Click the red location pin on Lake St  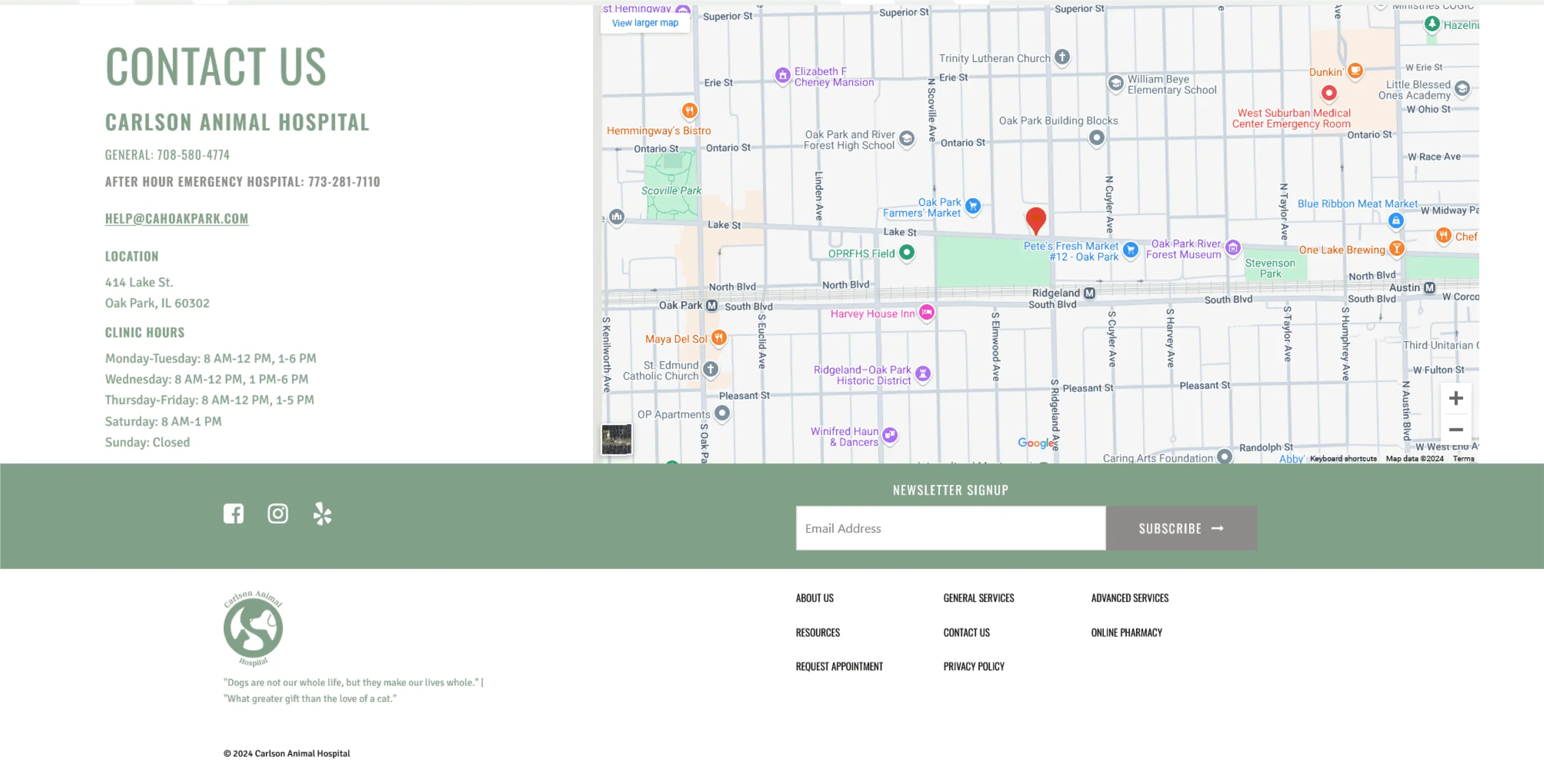pos(1036,219)
